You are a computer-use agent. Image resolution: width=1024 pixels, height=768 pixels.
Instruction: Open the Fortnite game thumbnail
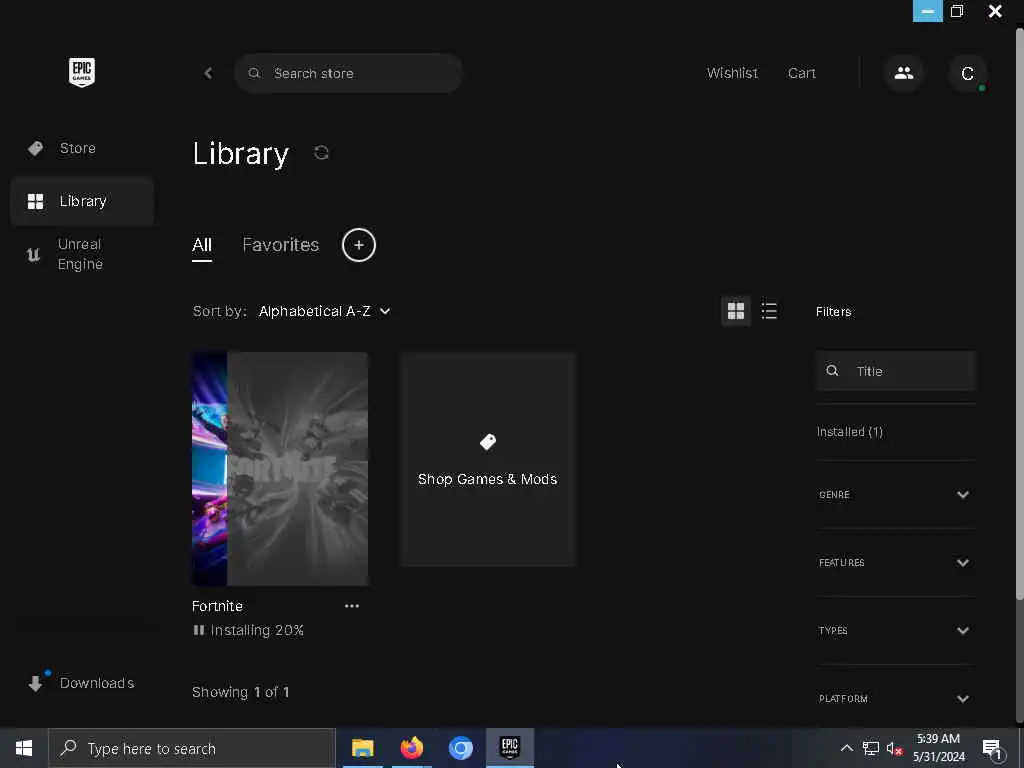click(280, 469)
